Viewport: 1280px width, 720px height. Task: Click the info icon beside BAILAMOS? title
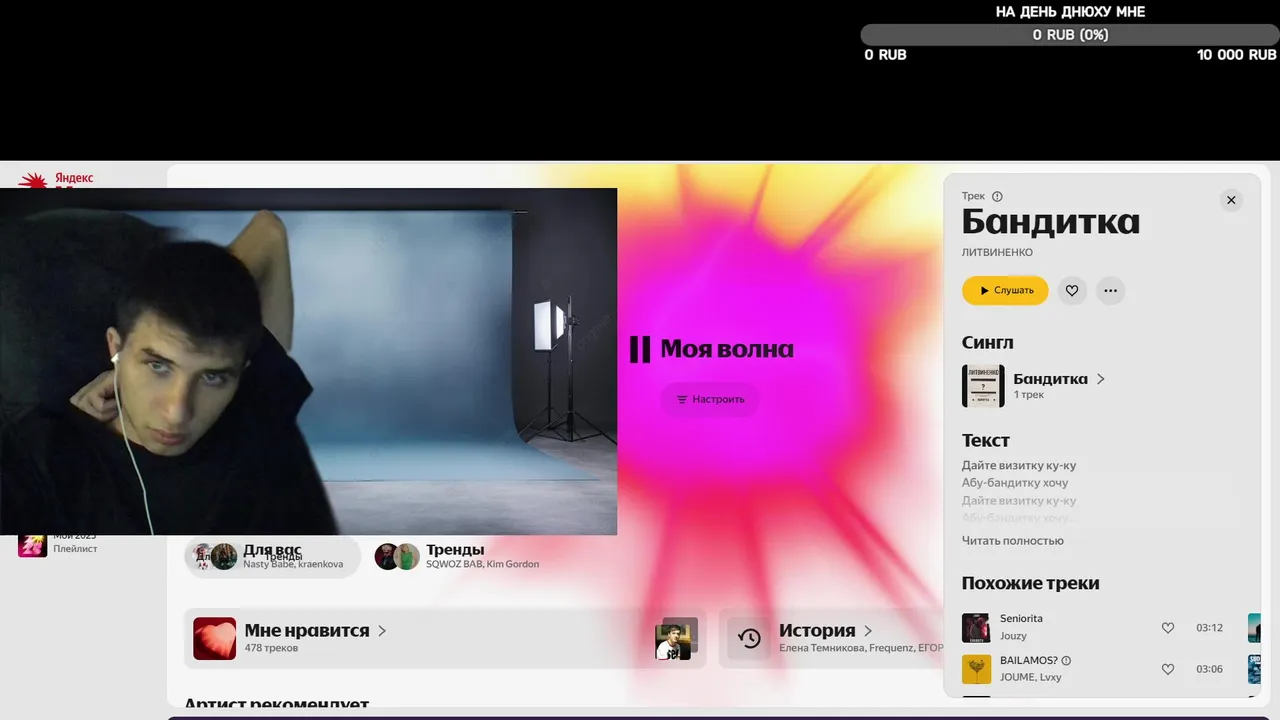[1066, 661]
